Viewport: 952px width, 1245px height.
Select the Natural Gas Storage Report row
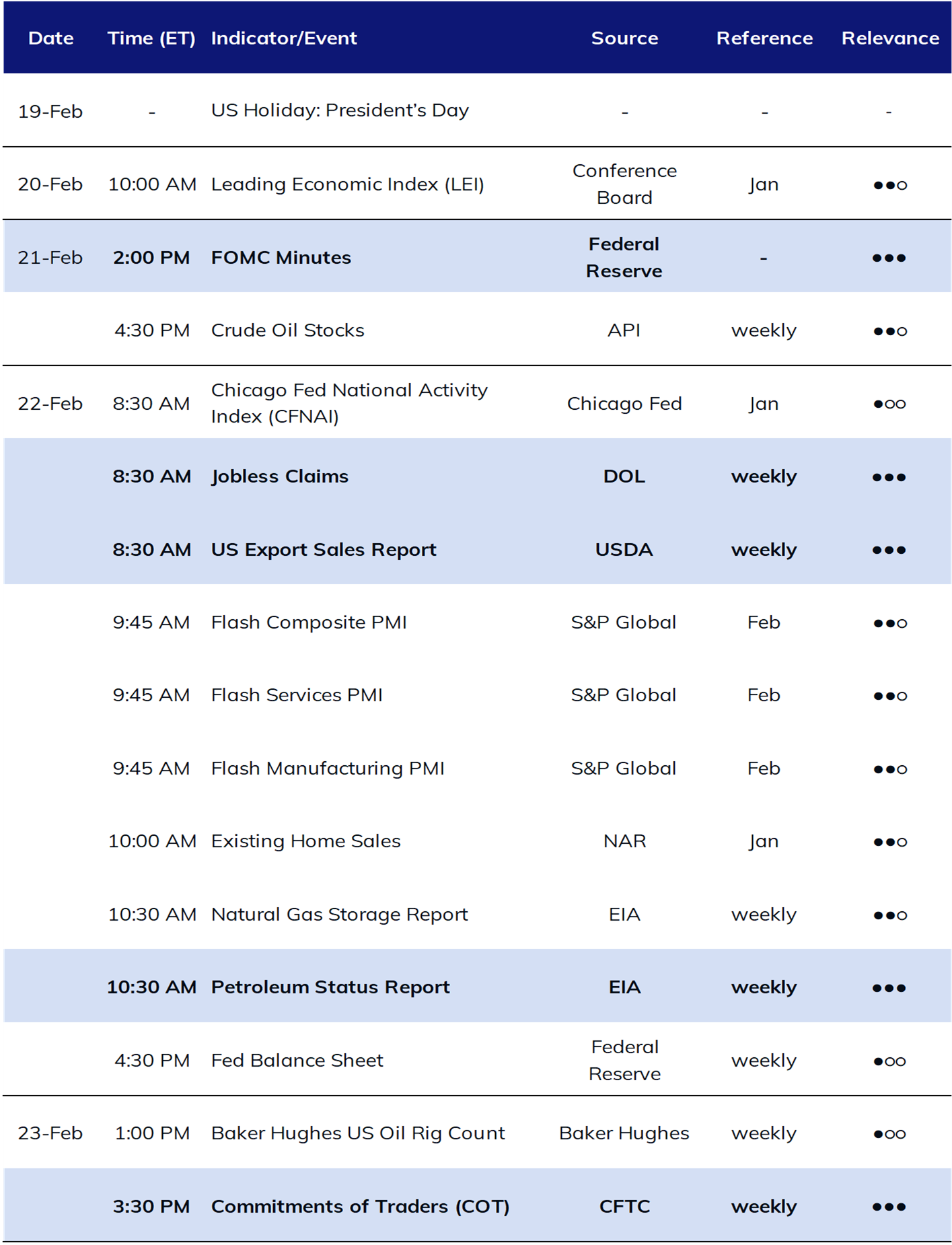[x=476, y=915]
